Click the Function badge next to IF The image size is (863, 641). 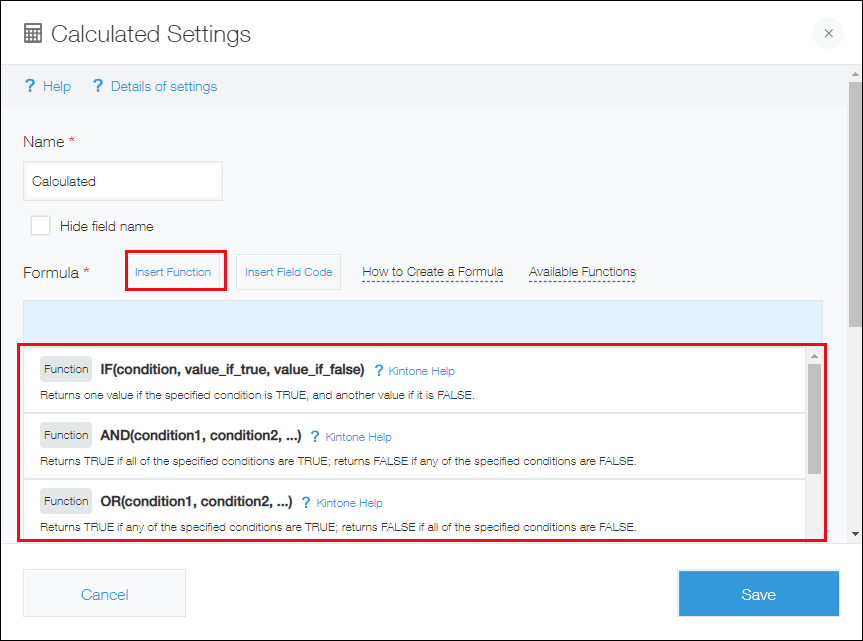click(65, 368)
